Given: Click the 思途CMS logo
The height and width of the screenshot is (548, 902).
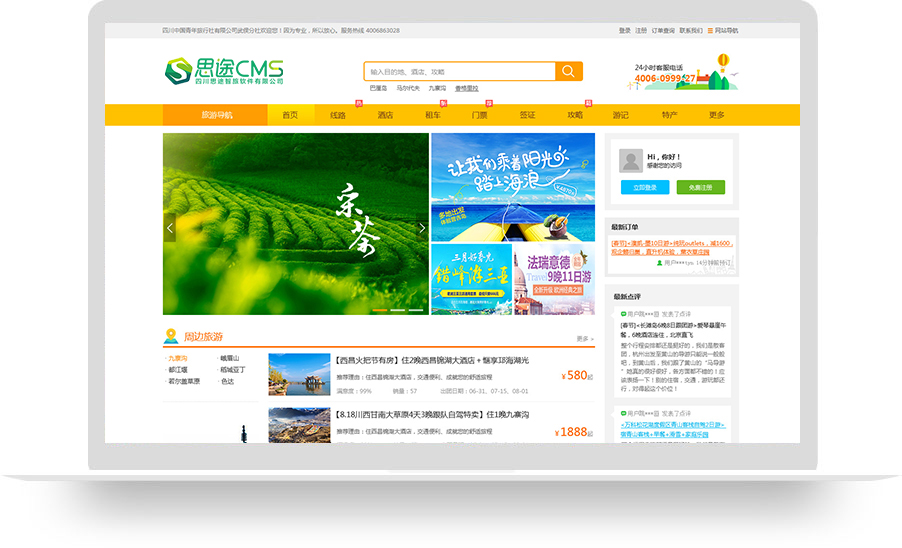Looking at the screenshot, I should [x=224, y=71].
